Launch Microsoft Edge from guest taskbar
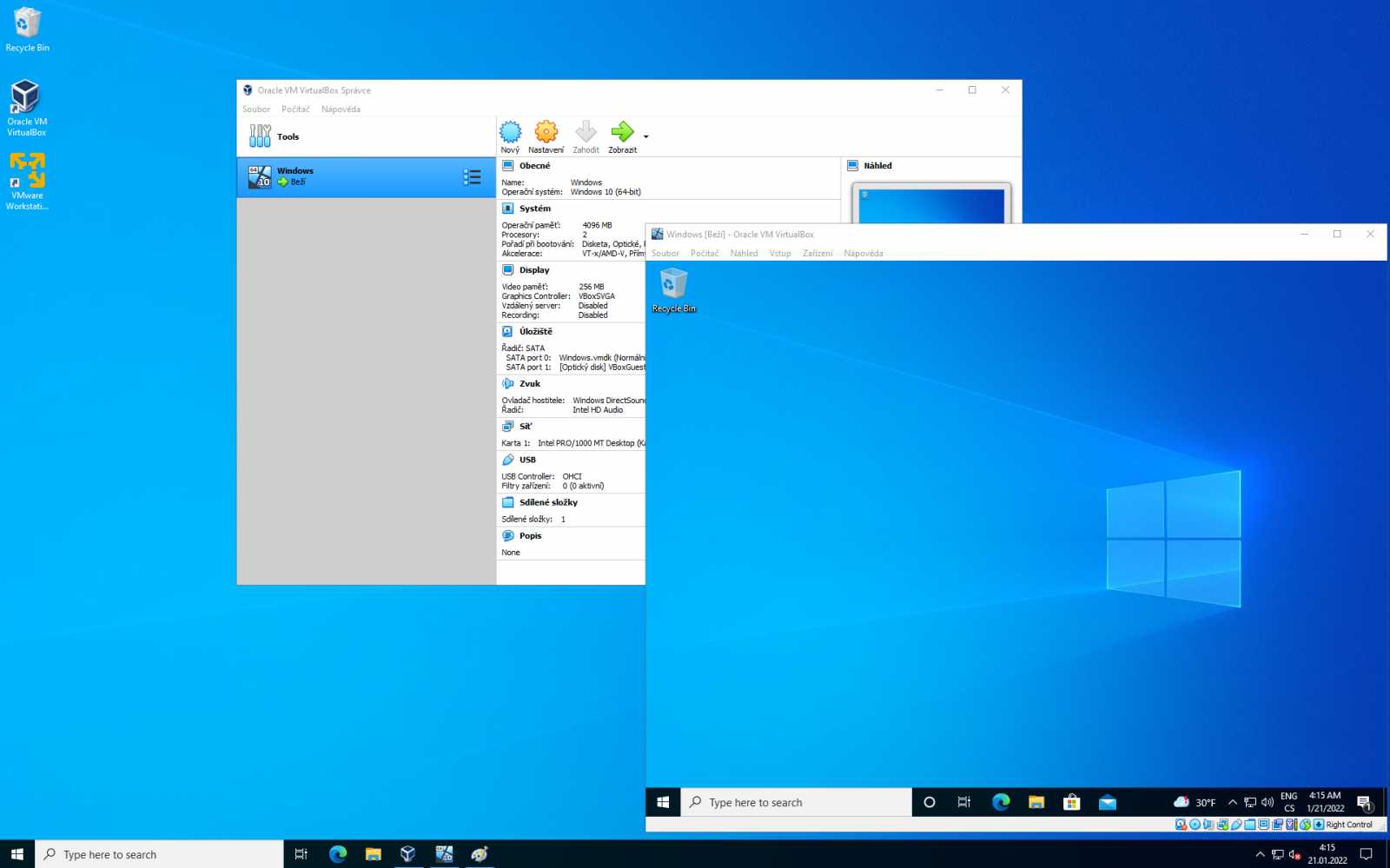 [x=1001, y=802]
